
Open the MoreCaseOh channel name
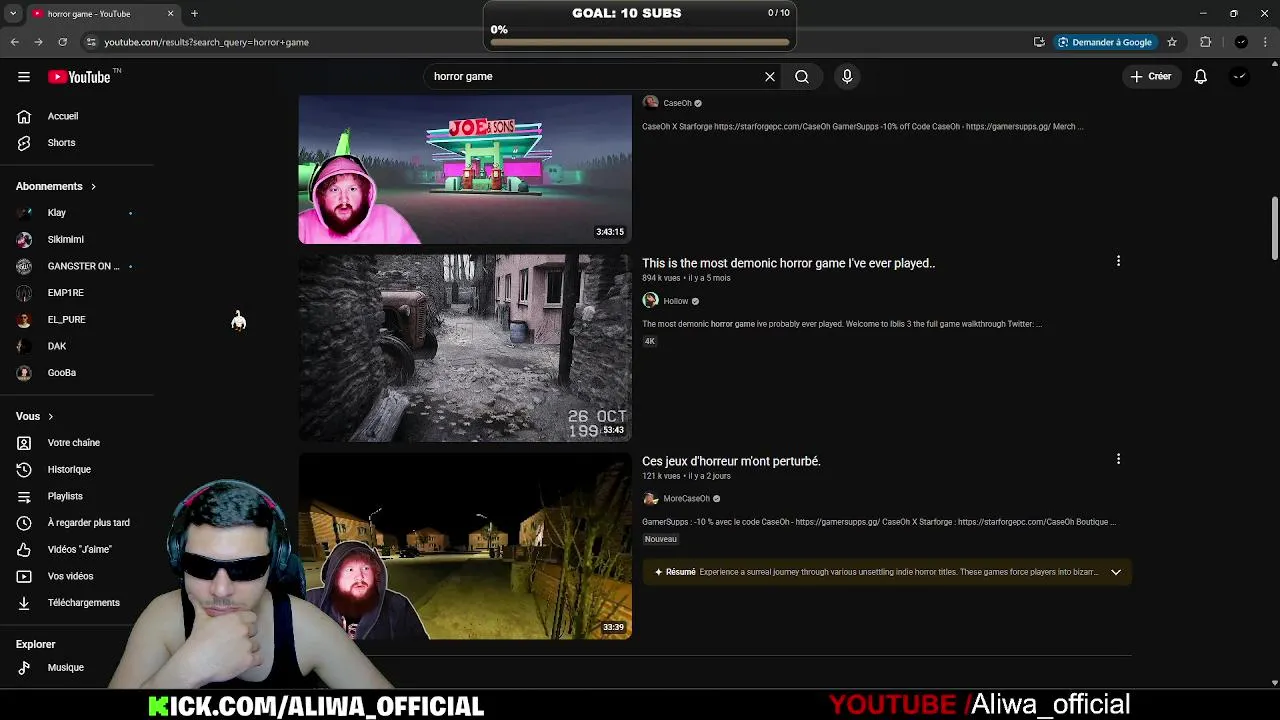tap(686, 499)
